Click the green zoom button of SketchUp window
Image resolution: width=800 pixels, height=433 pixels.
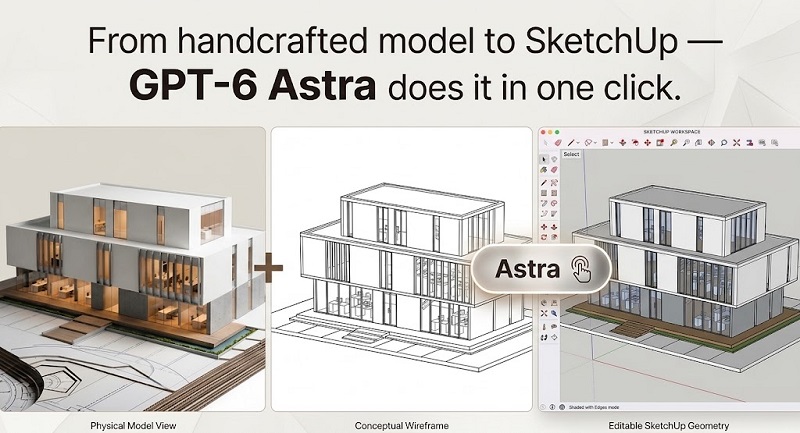(x=557, y=132)
